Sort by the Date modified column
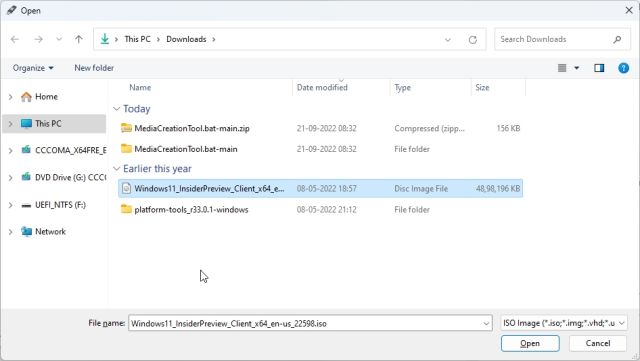The width and height of the screenshot is (640, 361). pyautogui.click(x=322, y=87)
